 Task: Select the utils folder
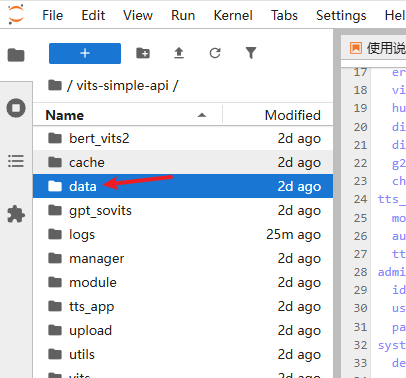(x=183, y=354)
